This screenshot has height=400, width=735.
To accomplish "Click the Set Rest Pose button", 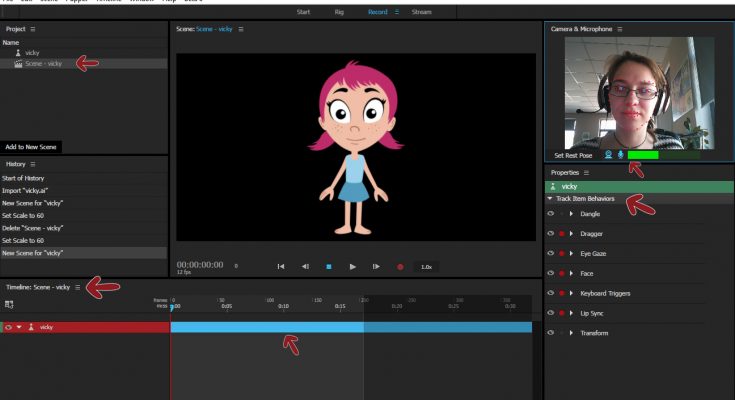I will pyautogui.click(x=573, y=155).
